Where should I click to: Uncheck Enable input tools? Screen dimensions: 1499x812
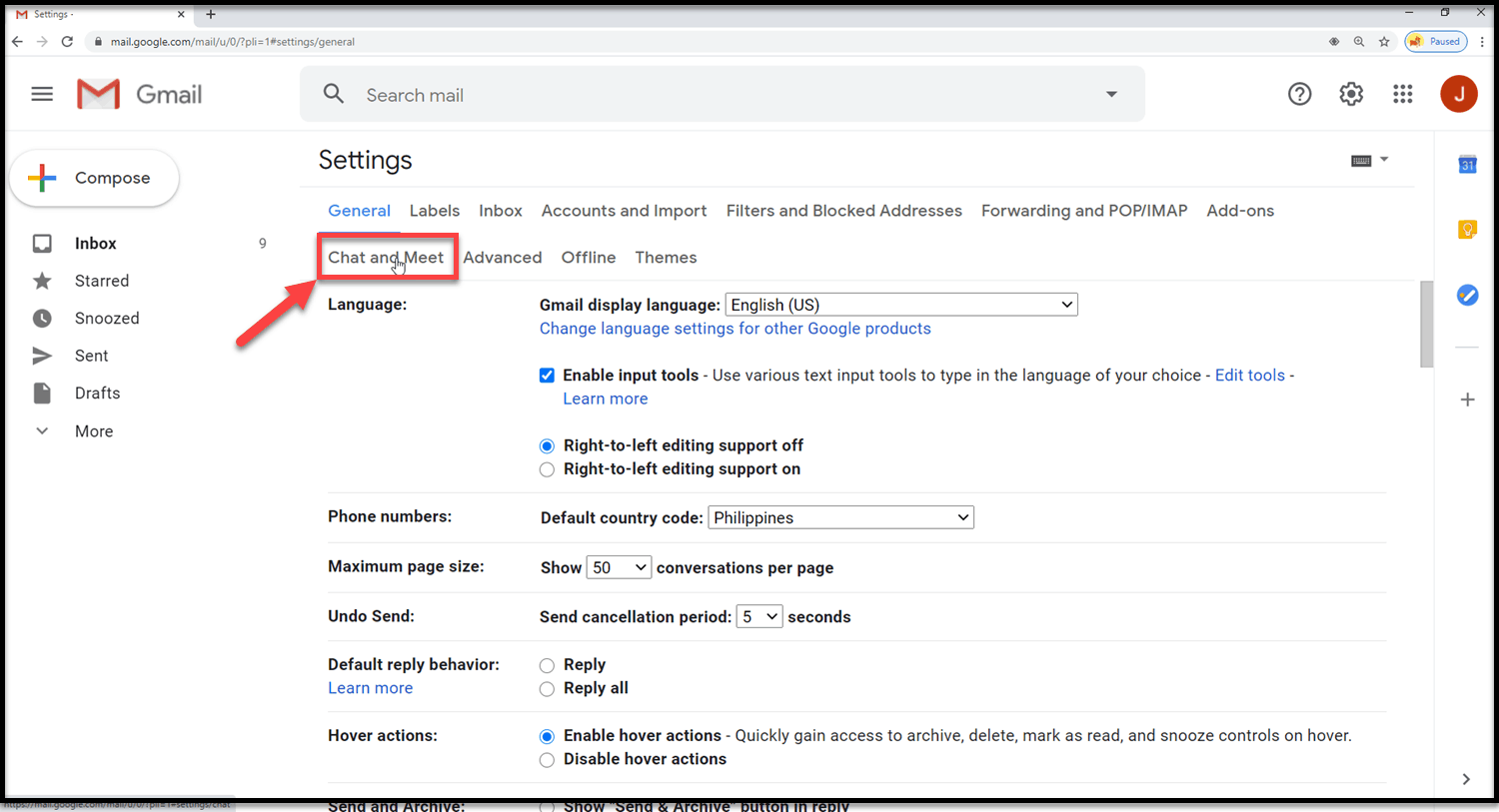coord(547,375)
